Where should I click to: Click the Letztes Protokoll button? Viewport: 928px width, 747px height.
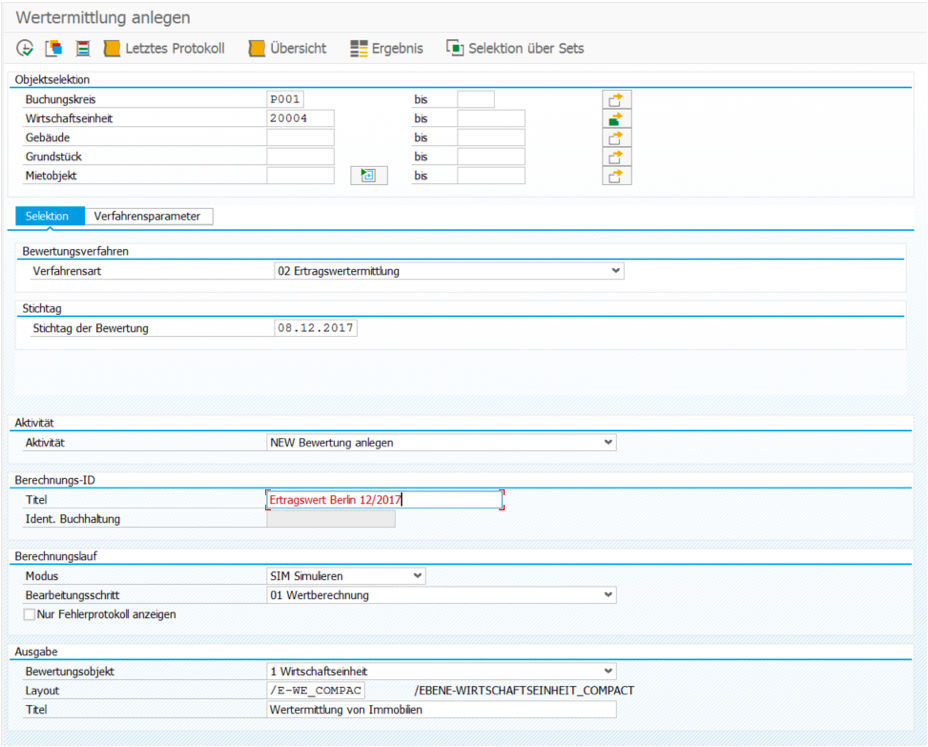[164, 48]
